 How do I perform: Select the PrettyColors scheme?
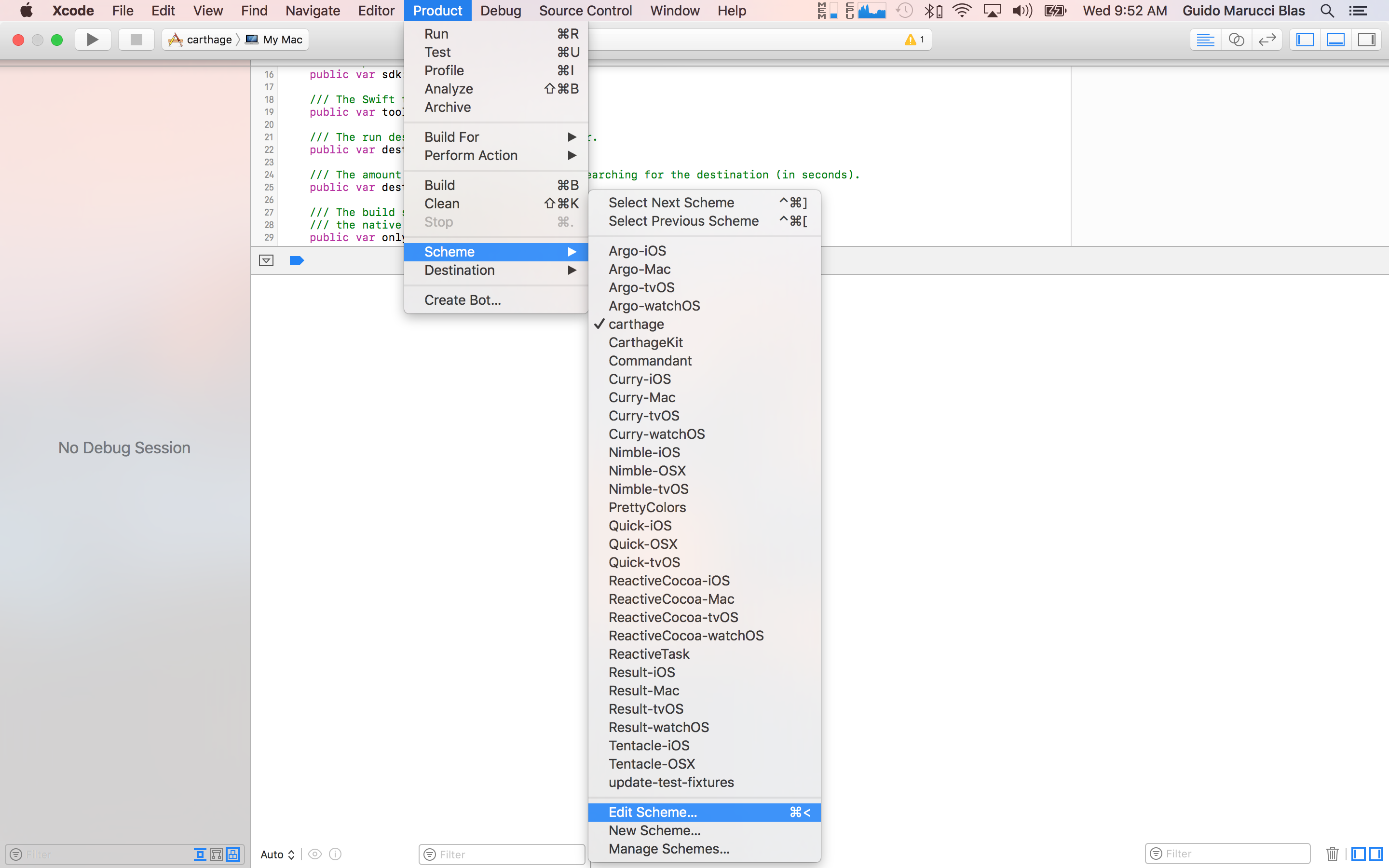point(704,507)
